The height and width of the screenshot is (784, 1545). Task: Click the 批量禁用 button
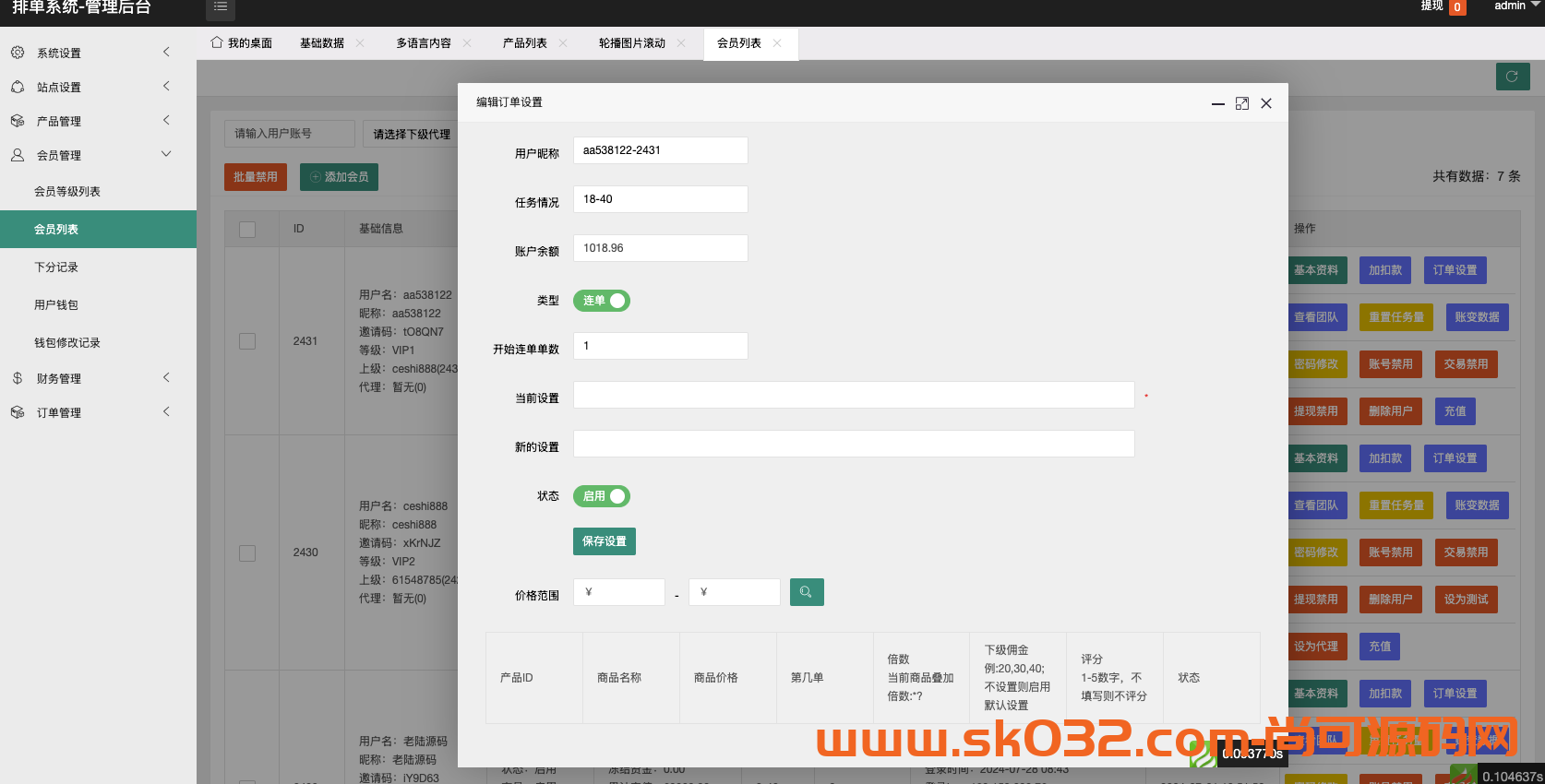point(256,177)
